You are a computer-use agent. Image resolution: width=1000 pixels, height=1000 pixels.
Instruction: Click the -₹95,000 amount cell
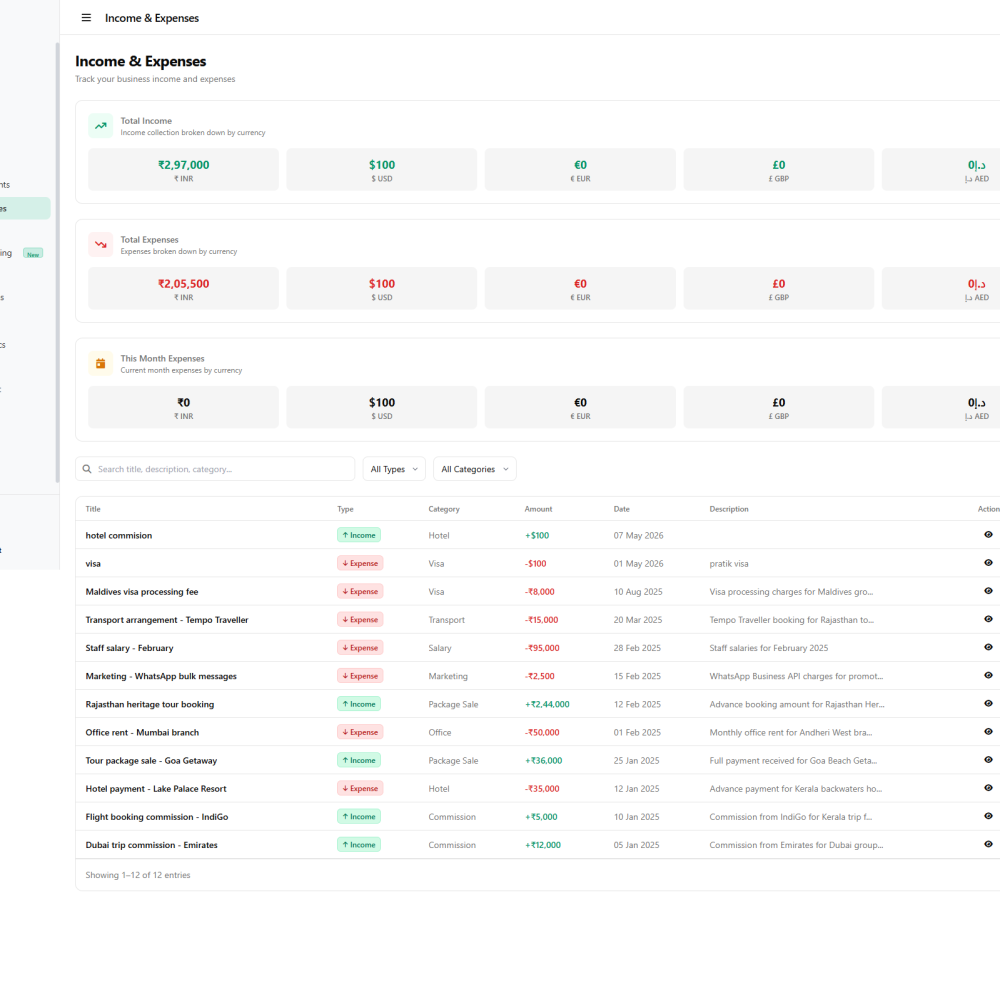[x=542, y=648]
